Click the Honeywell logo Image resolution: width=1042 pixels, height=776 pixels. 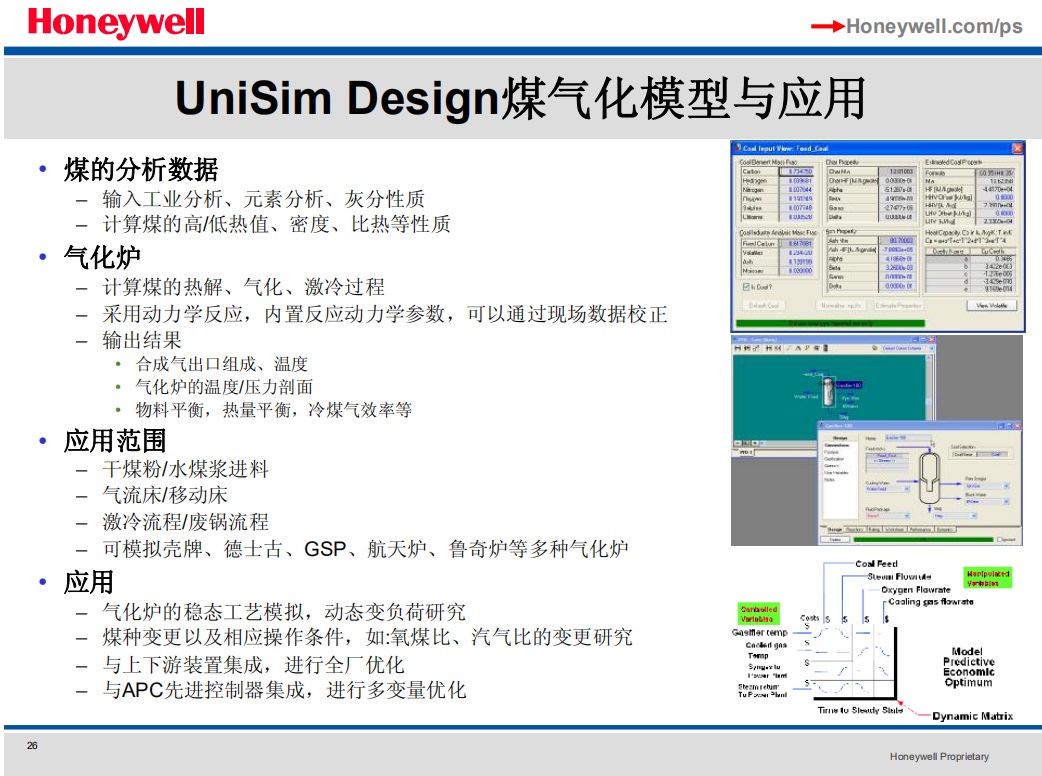[116, 23]
